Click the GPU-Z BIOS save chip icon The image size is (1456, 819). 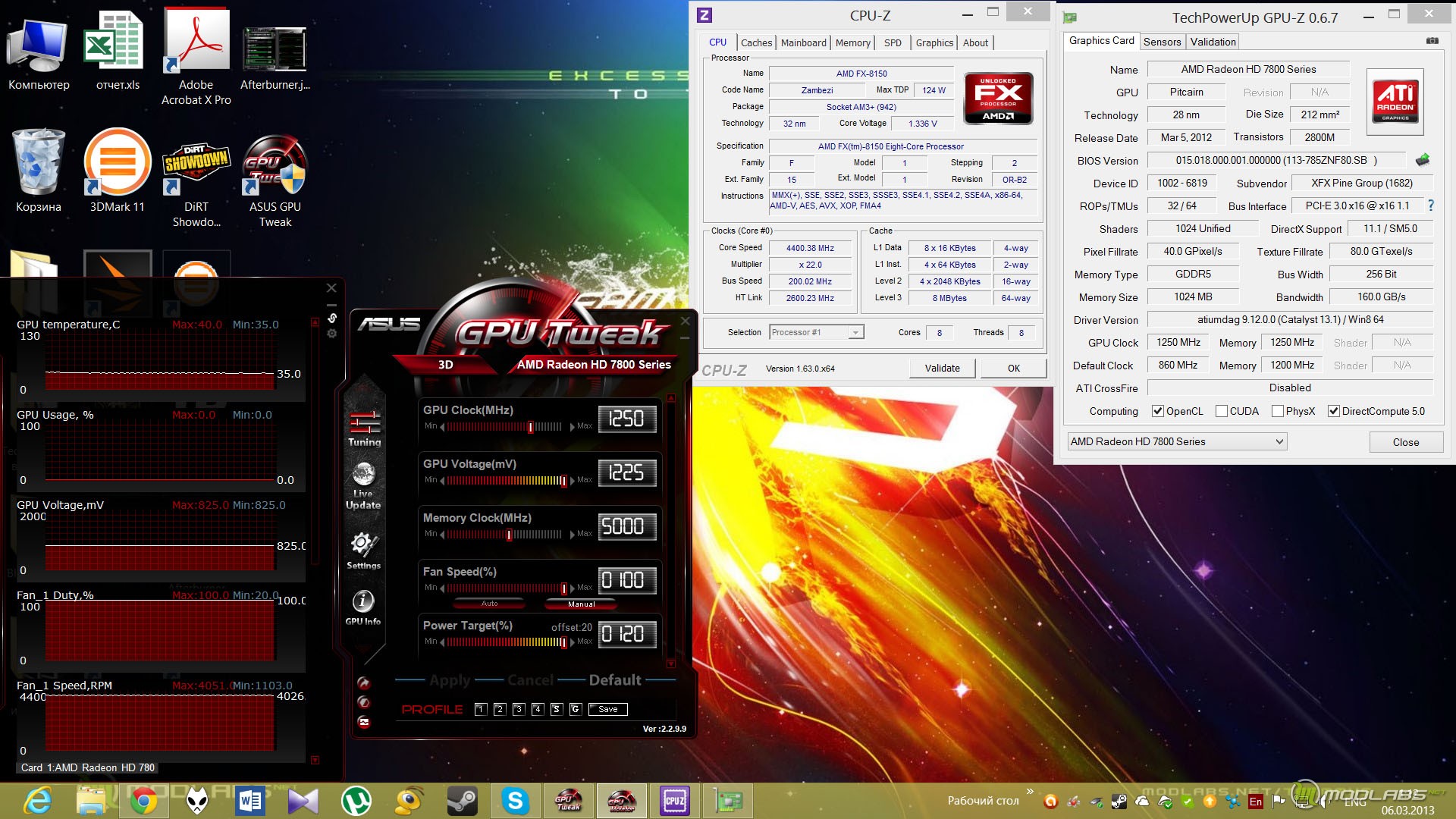click(1422, 160)
